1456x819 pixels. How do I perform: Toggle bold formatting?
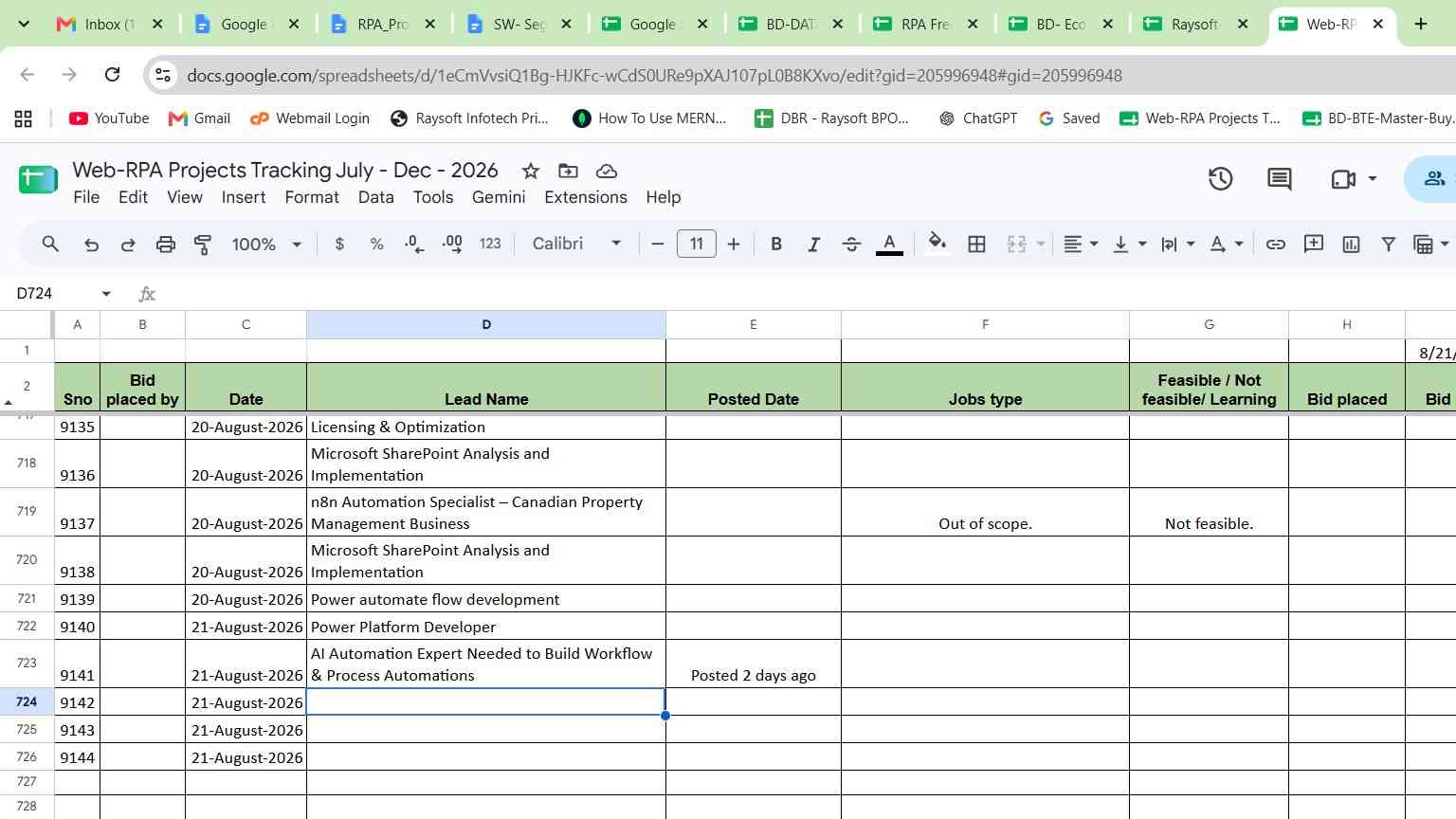click(776, 245)
